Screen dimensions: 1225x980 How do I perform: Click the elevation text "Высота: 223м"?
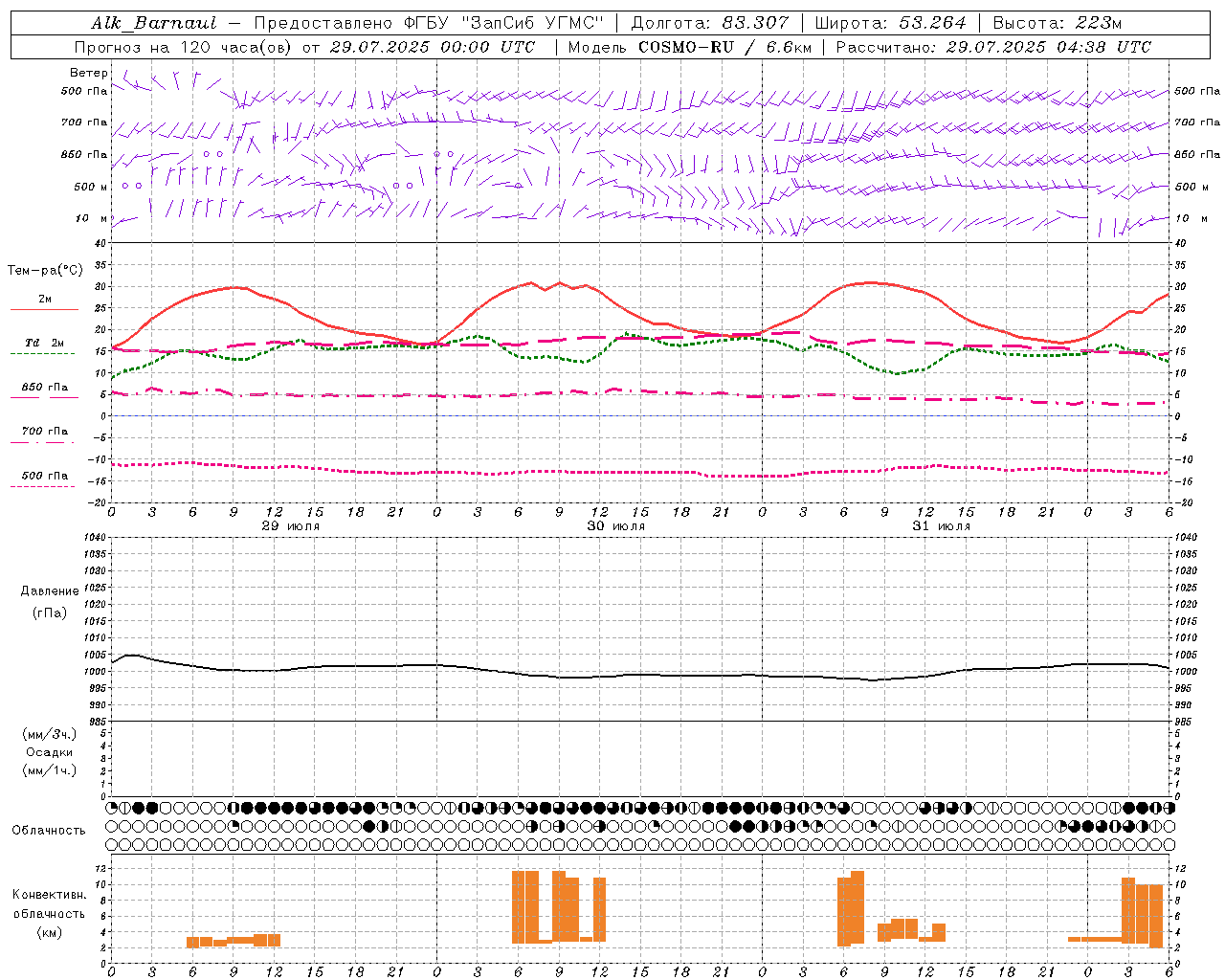[x=1058, y=23]
